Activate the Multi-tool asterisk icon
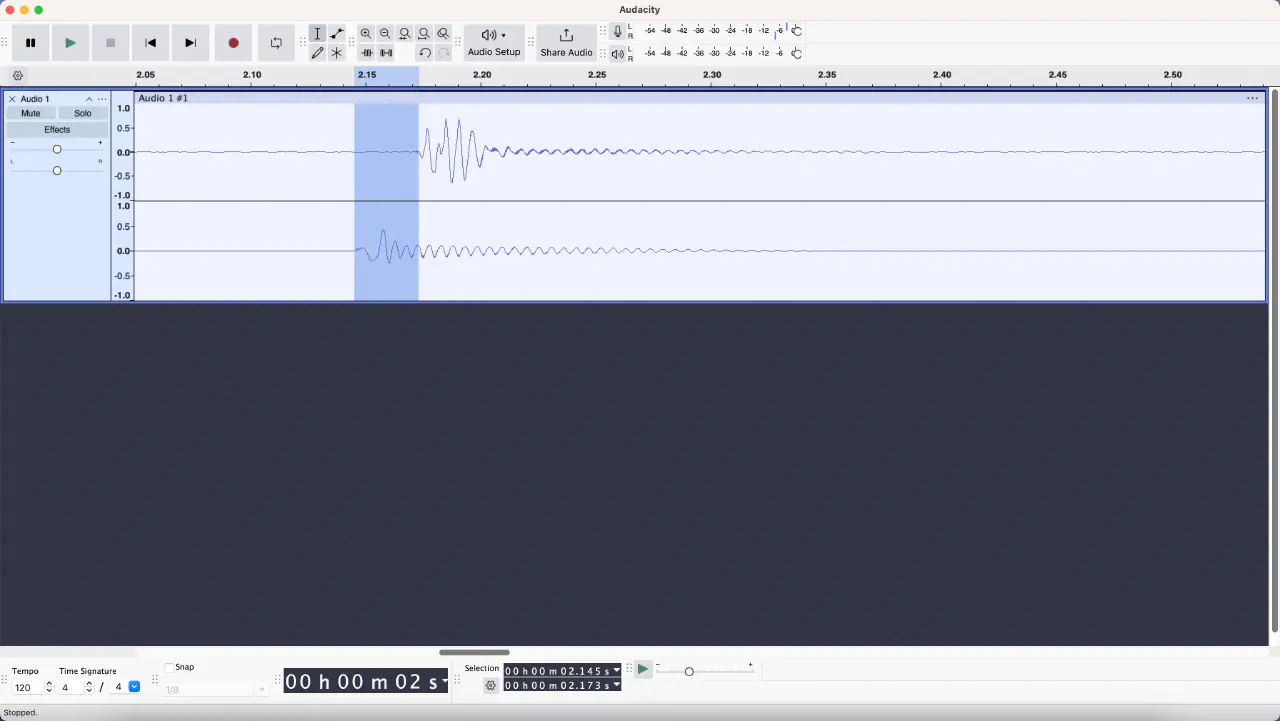The height and width of the screenshot is (721, 1280). click(337, 53)
